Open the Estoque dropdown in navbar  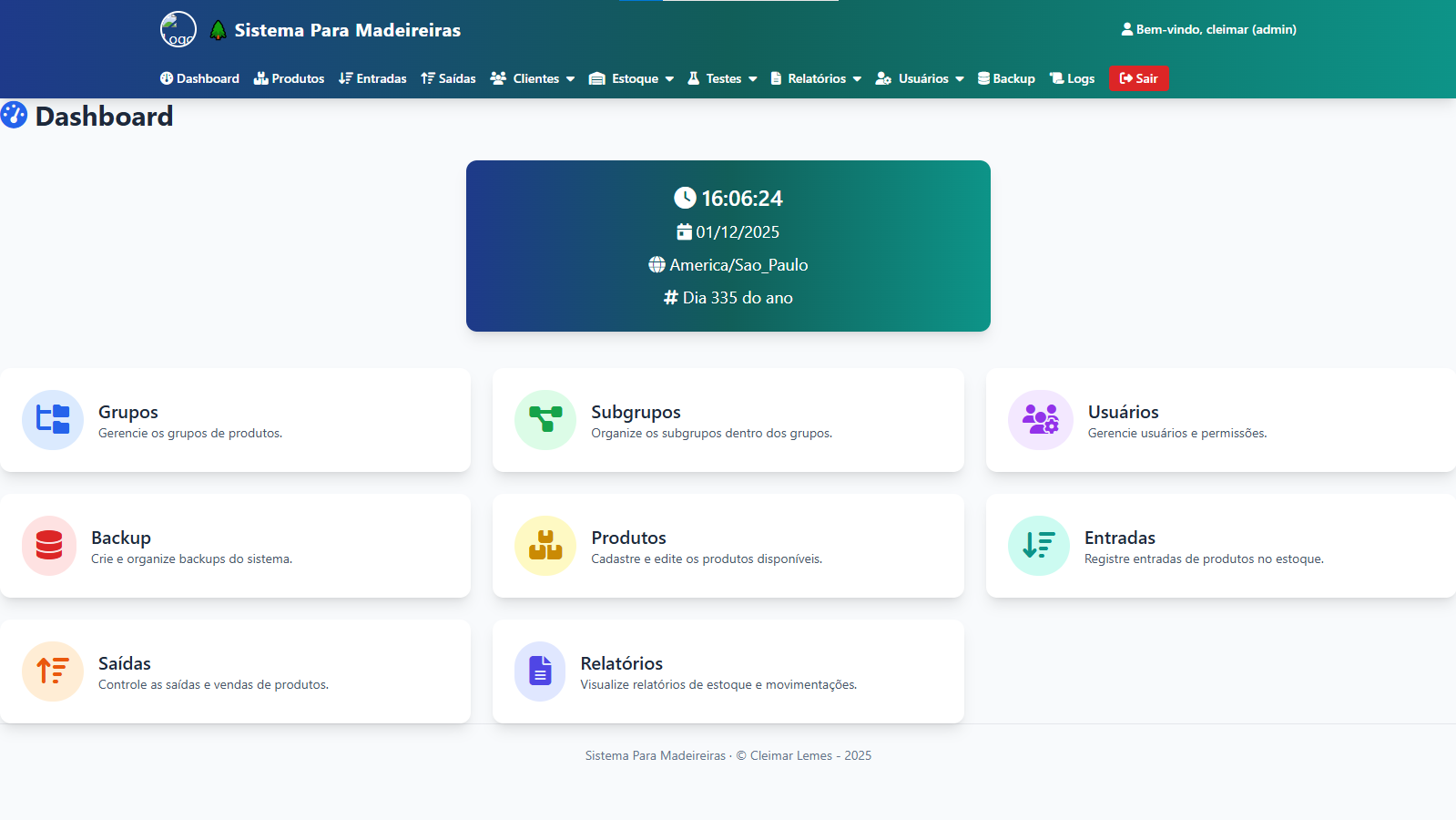(x=632, y=78)
